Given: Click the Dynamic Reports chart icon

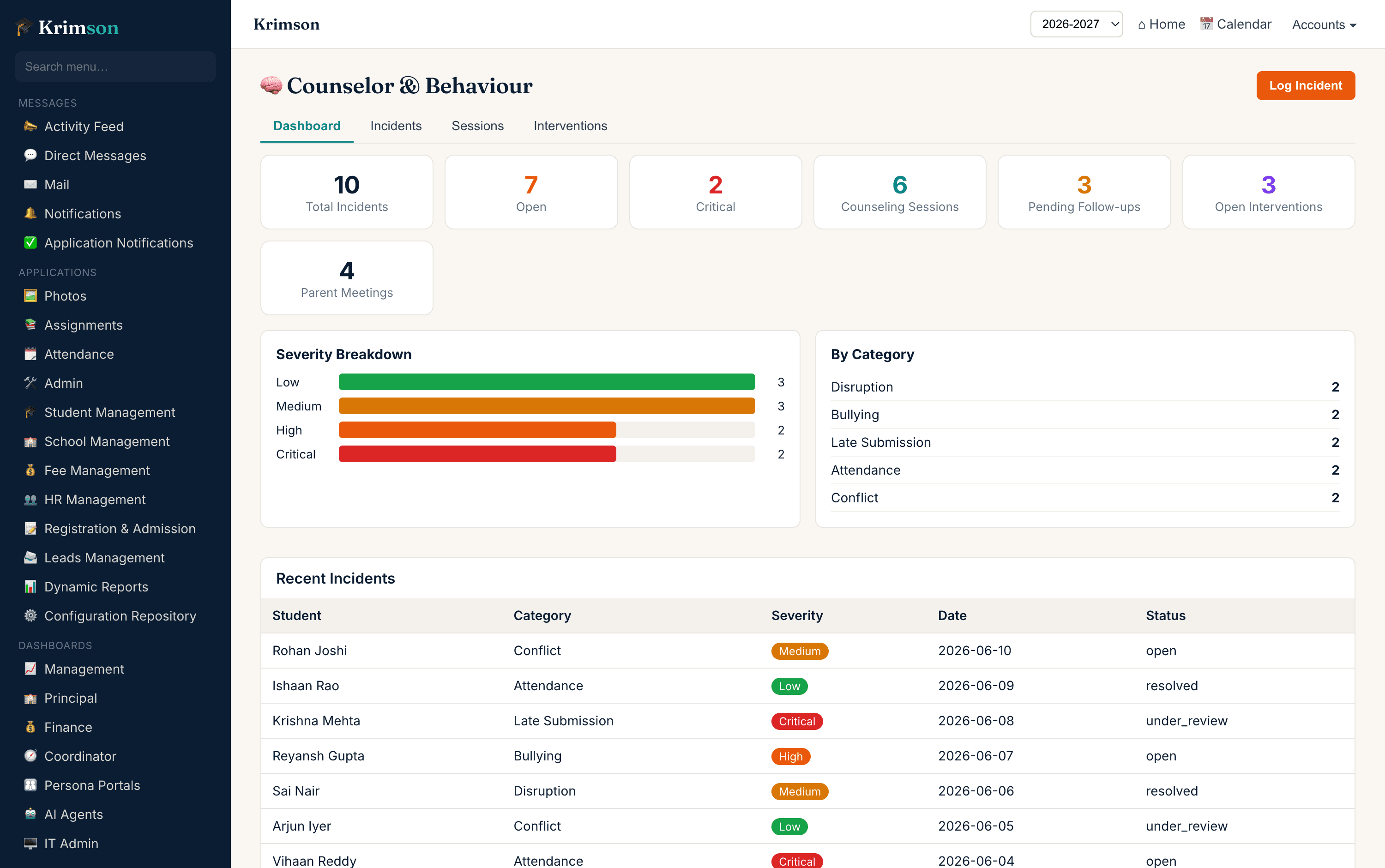Looking at the screenshot, I should (x=30, y=587).
